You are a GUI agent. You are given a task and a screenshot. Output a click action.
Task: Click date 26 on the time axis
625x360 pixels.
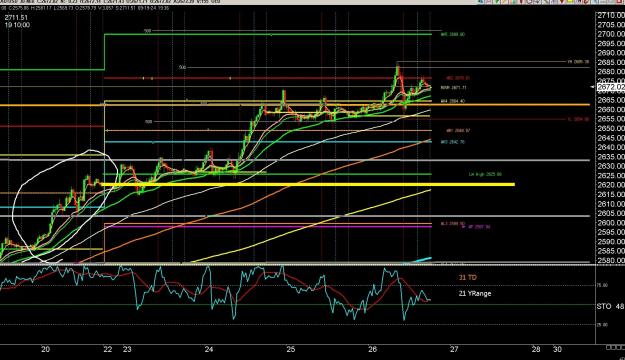coord(372,350)
